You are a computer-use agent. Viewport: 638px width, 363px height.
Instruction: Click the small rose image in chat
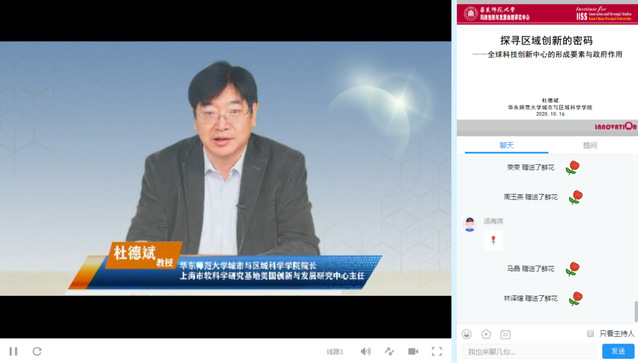(494, 240)
